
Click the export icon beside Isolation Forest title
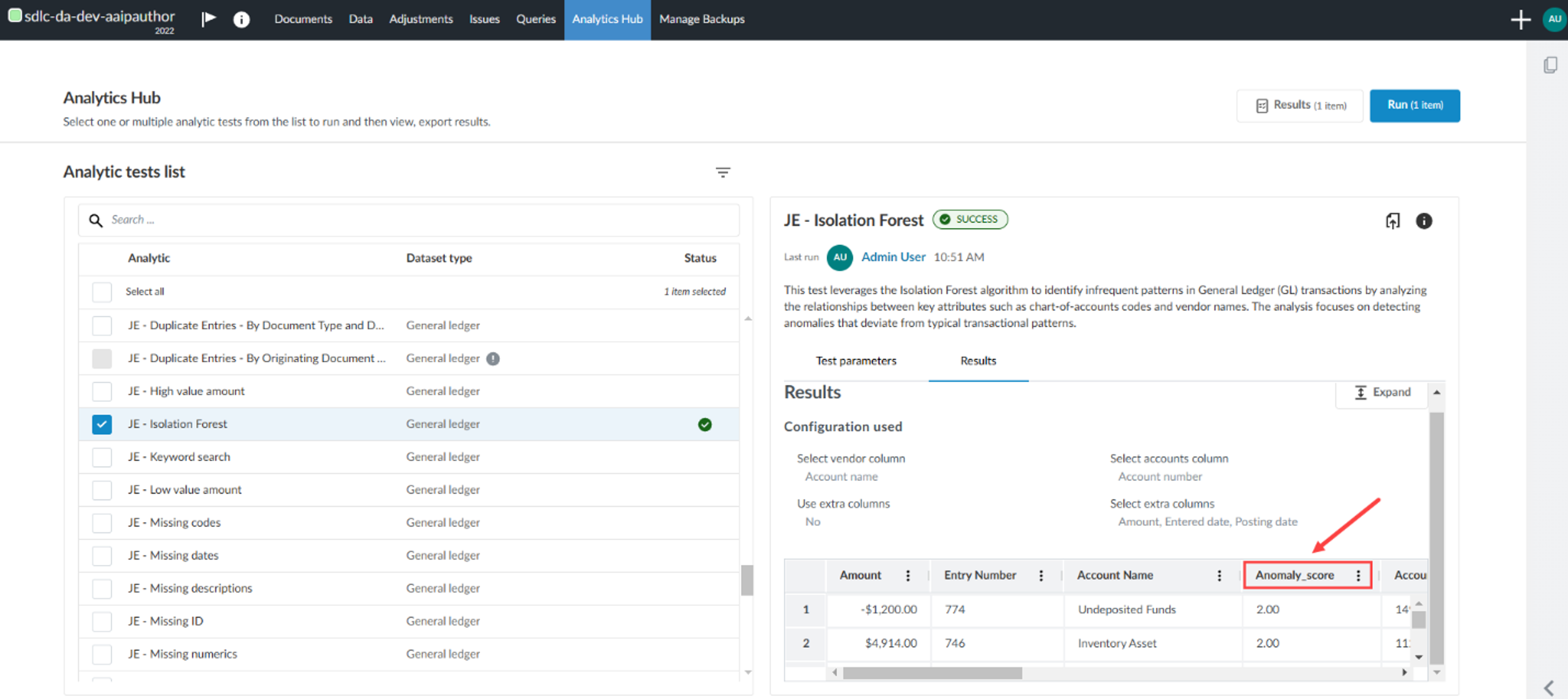[1392, 221]
